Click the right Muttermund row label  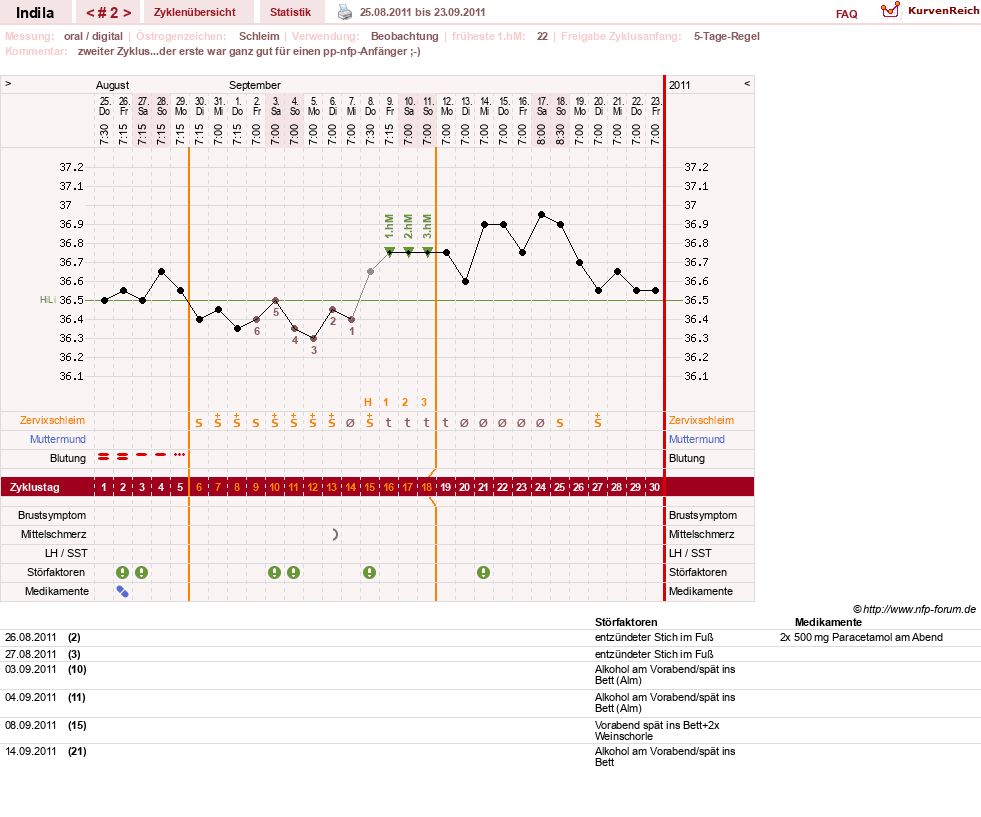coord(696,439)
